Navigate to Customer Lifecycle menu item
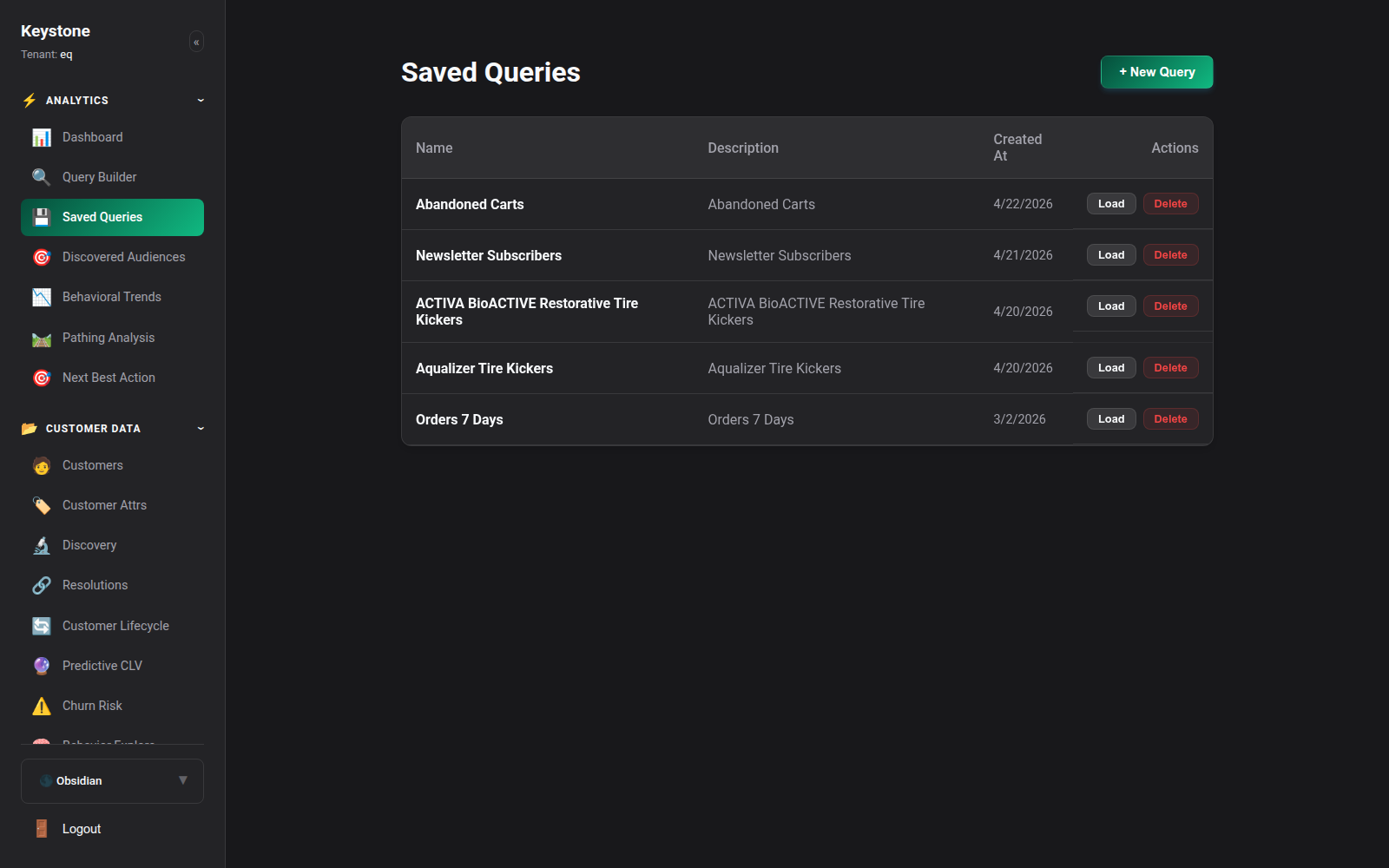1389x868 pixels. [112, 626]
